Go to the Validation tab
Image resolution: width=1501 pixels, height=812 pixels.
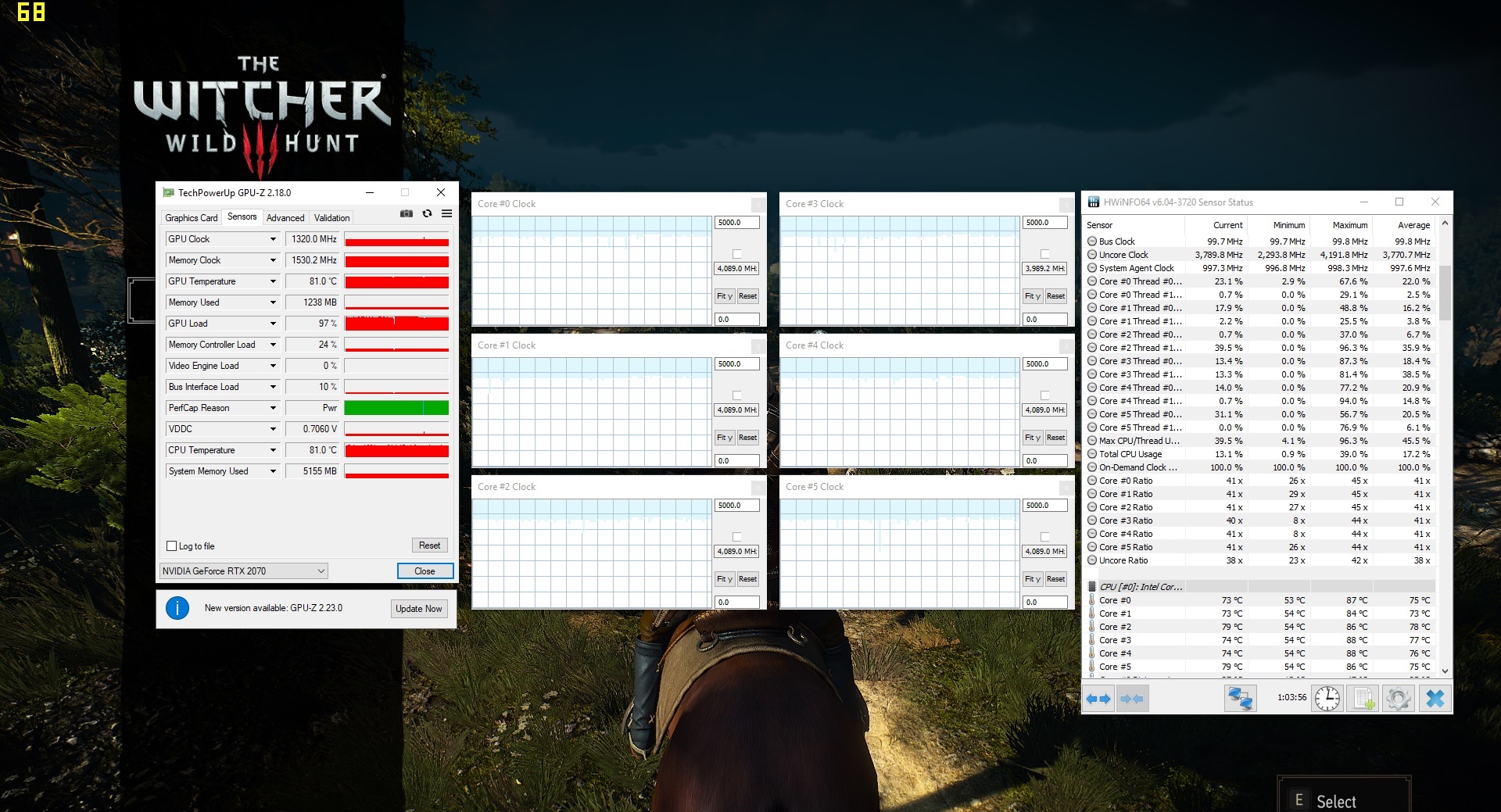tap(331, 218)
